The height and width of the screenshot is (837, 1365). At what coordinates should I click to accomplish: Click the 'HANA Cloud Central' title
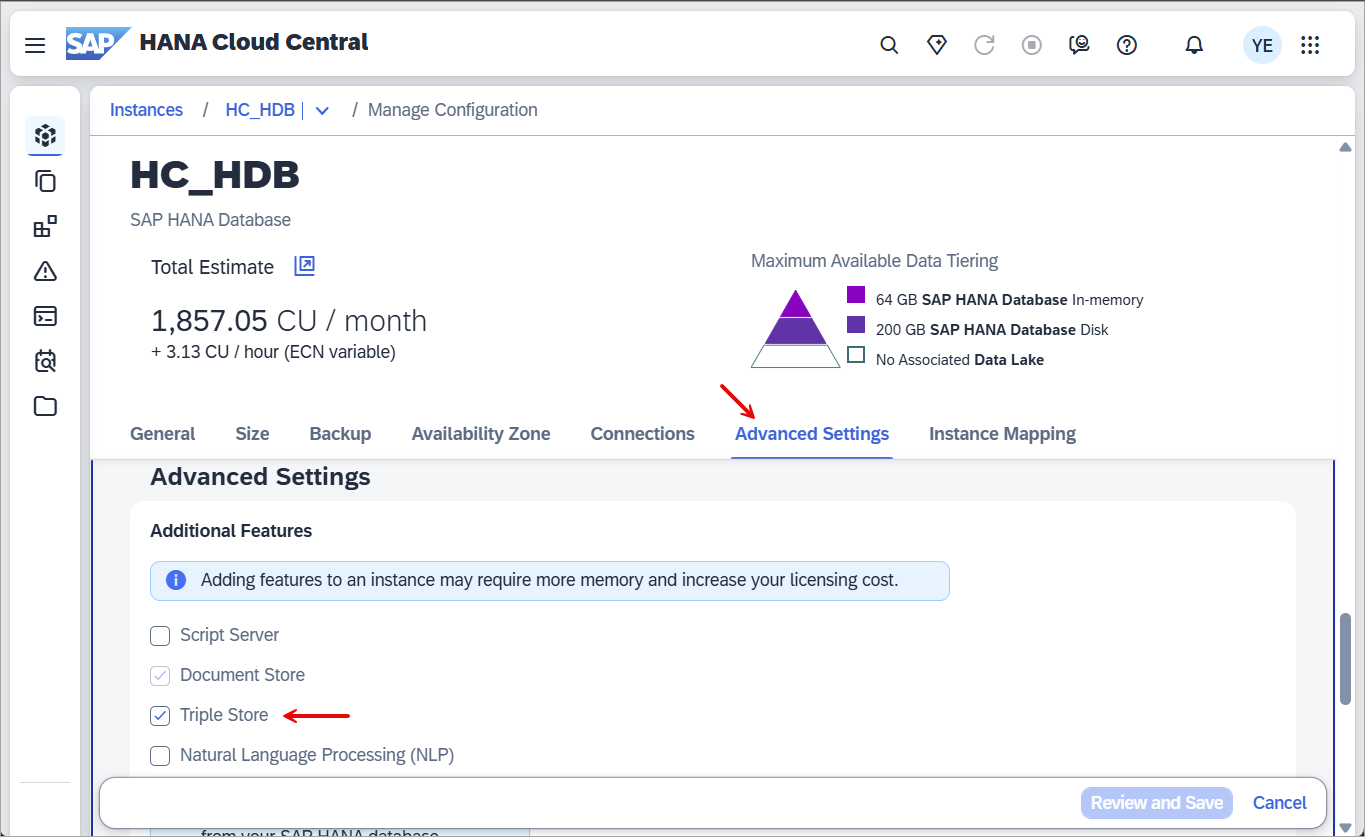254,43
